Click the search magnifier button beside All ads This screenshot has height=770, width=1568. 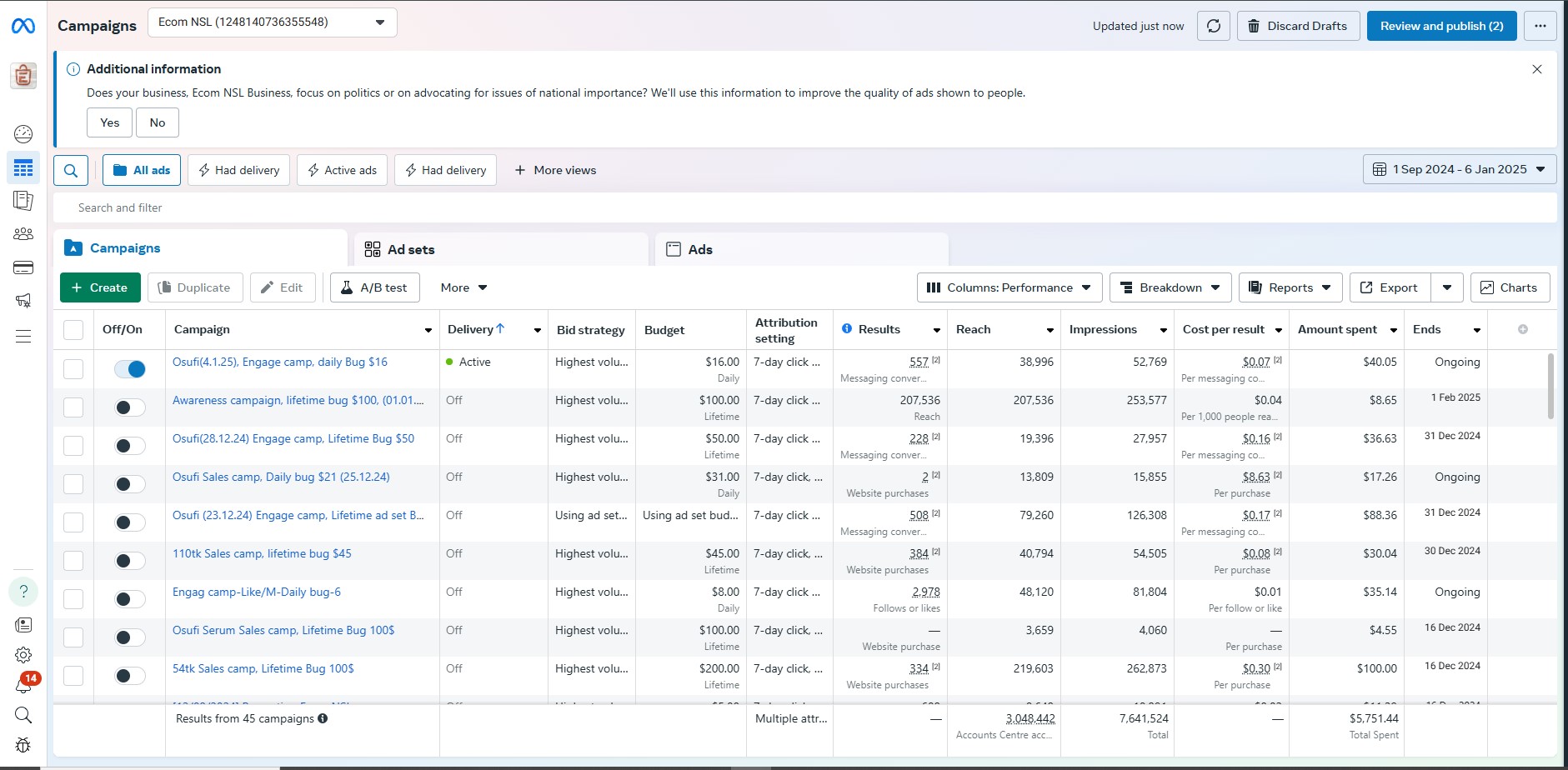[x=71, y=170]
